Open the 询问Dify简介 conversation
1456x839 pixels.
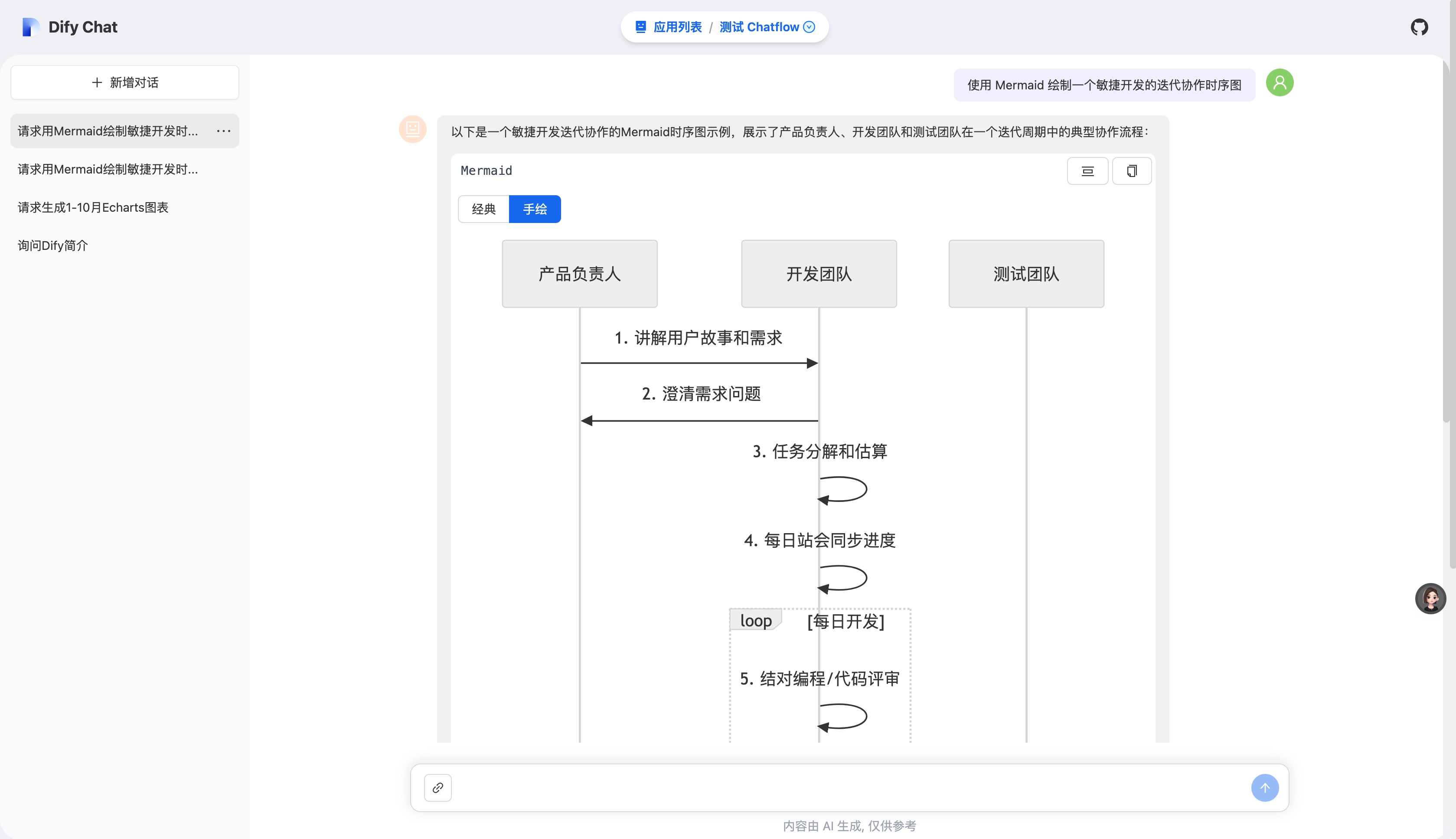click(x=53, y=246)
